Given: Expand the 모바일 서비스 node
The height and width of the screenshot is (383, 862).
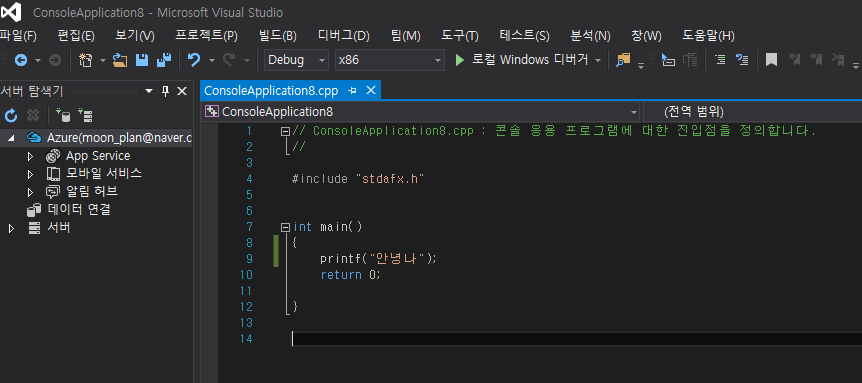Looking at the screenshot, I should (x=30, y=175).
